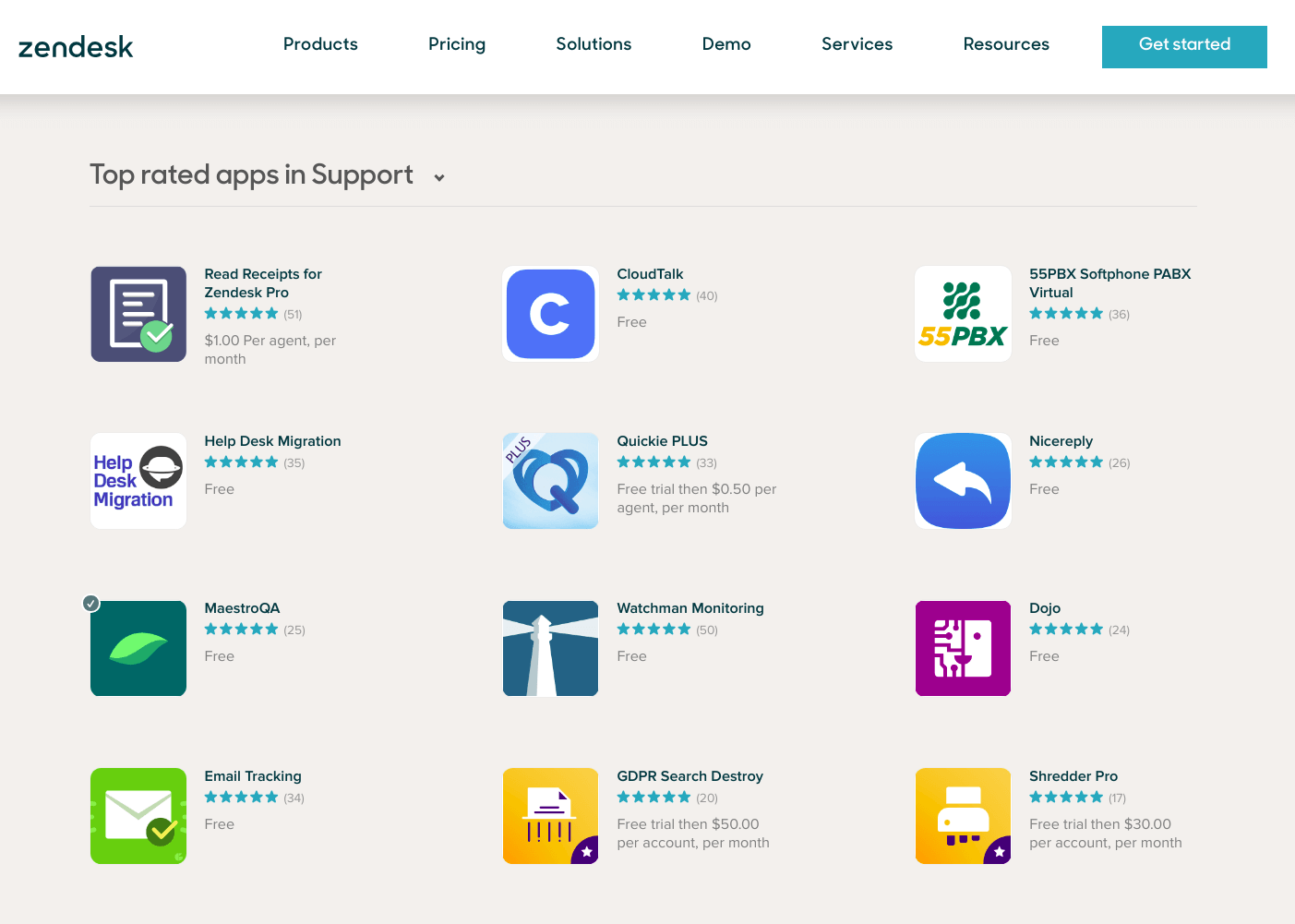Open the Solutions menu
Image resolution: width=1295 pixels, height=924 pixels.
[594, 44]
